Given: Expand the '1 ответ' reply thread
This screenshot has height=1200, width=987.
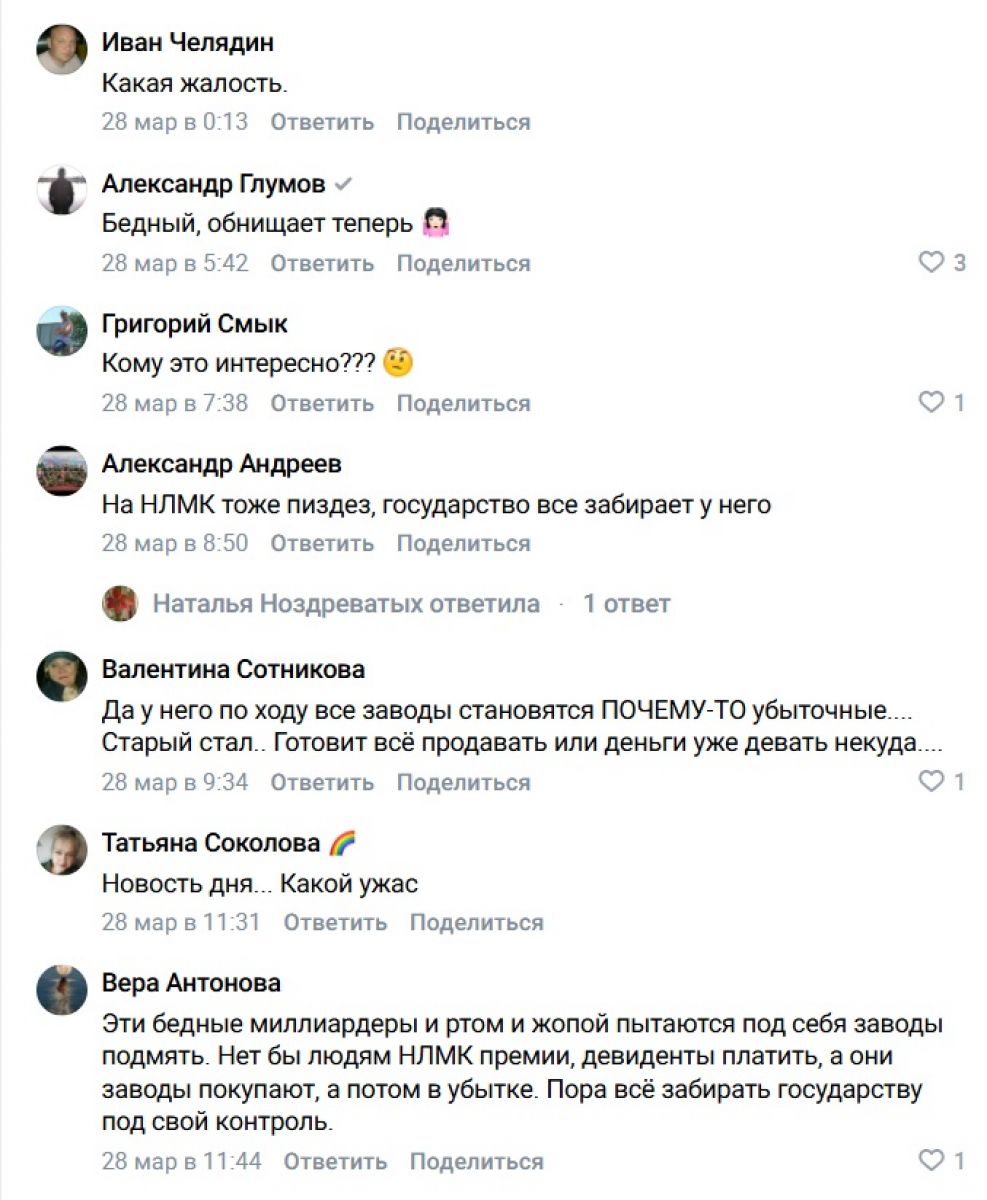Looking at the screenshot, I should [x=627, y=604].
